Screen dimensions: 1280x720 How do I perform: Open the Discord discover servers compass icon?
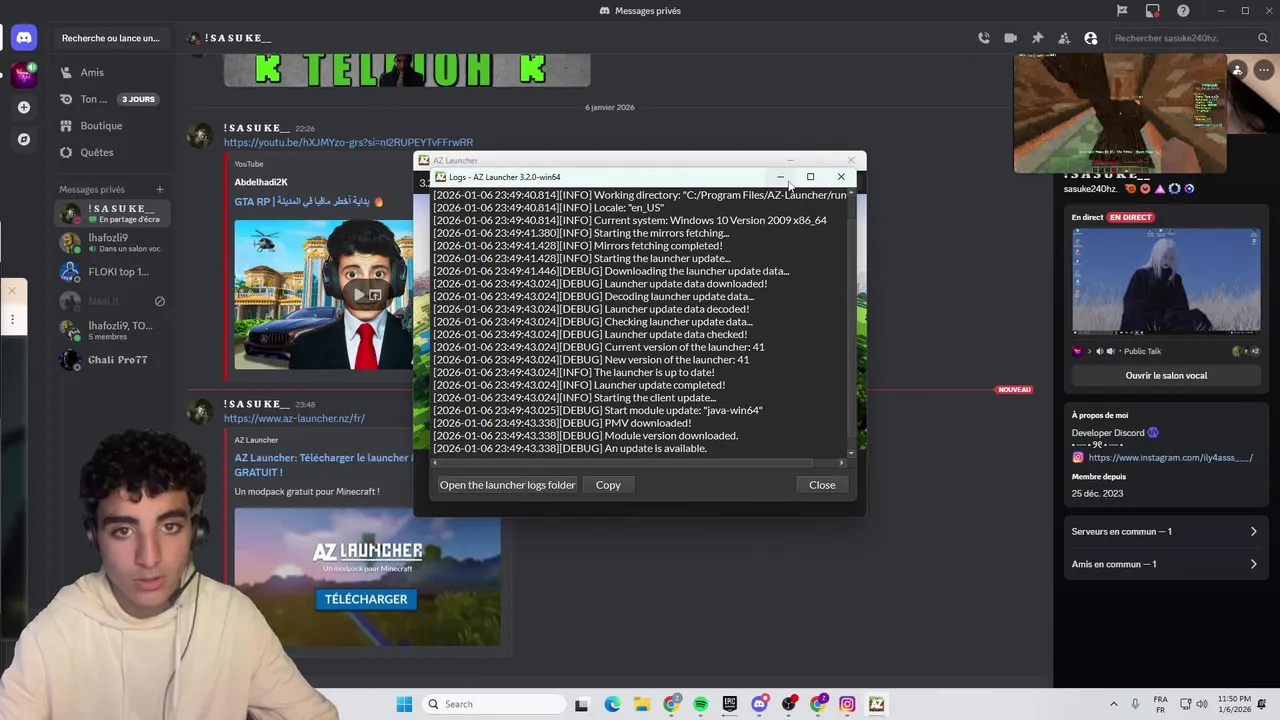click(24, 139)
